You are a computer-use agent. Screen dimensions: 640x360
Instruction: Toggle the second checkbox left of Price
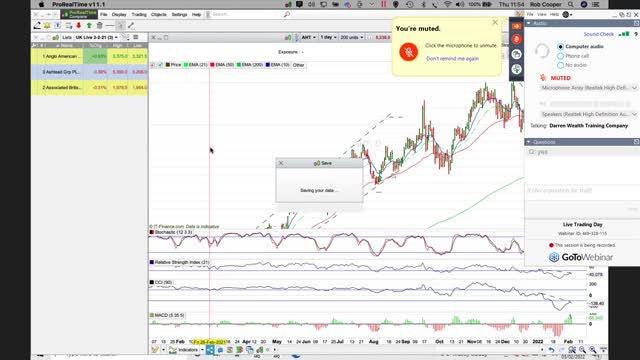coord(160,65)
